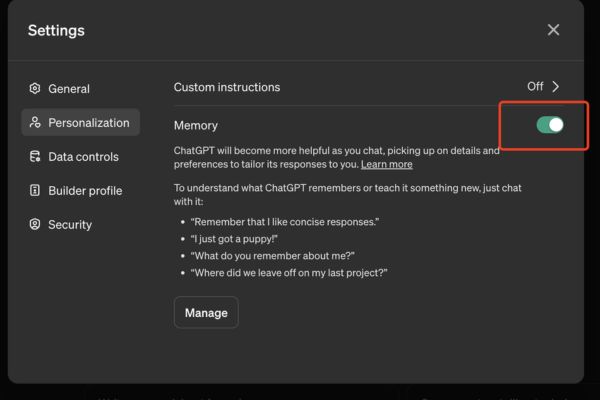The image size is (600, 400).
Task: Click the Off status for Custom instructions
Action: pos(535,87)
